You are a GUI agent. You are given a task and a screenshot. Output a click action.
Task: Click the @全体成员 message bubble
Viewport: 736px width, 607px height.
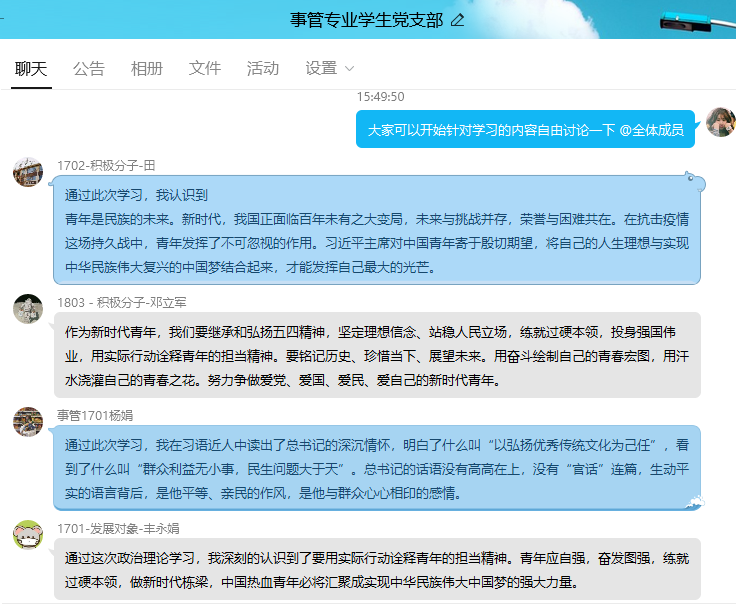click(x=525, y=129)
